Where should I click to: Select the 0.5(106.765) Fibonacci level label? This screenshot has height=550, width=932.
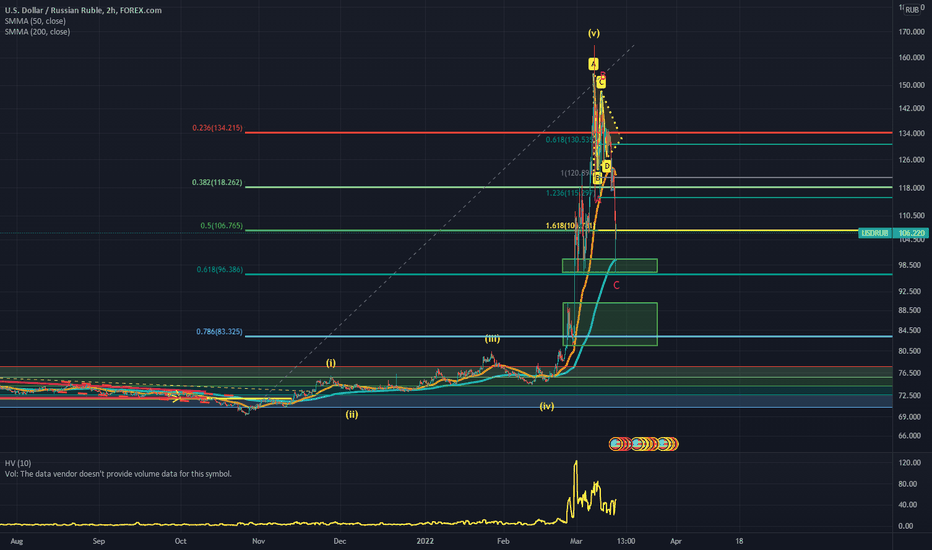[x=222, y=226]
